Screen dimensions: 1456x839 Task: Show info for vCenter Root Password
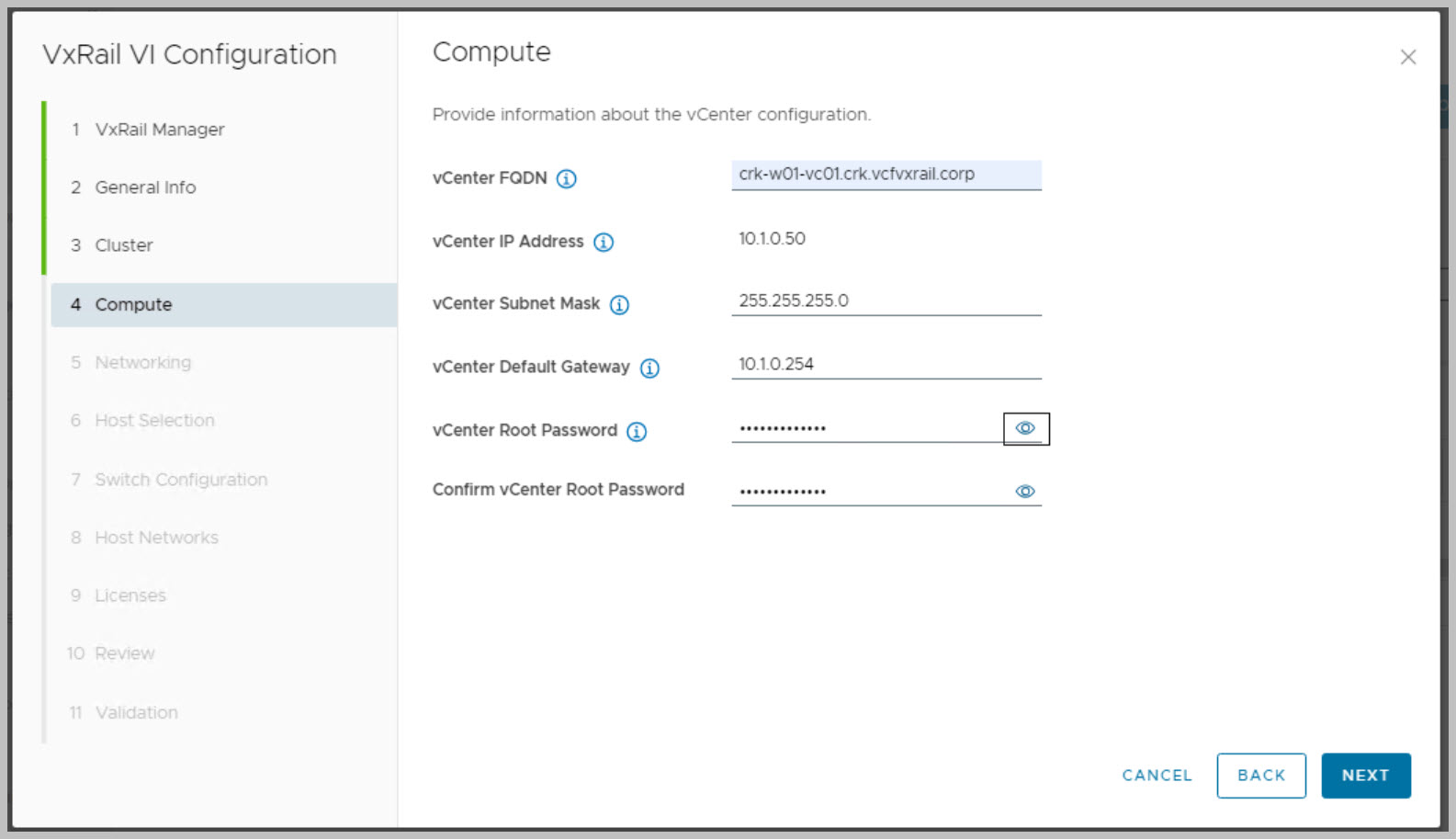637,432
